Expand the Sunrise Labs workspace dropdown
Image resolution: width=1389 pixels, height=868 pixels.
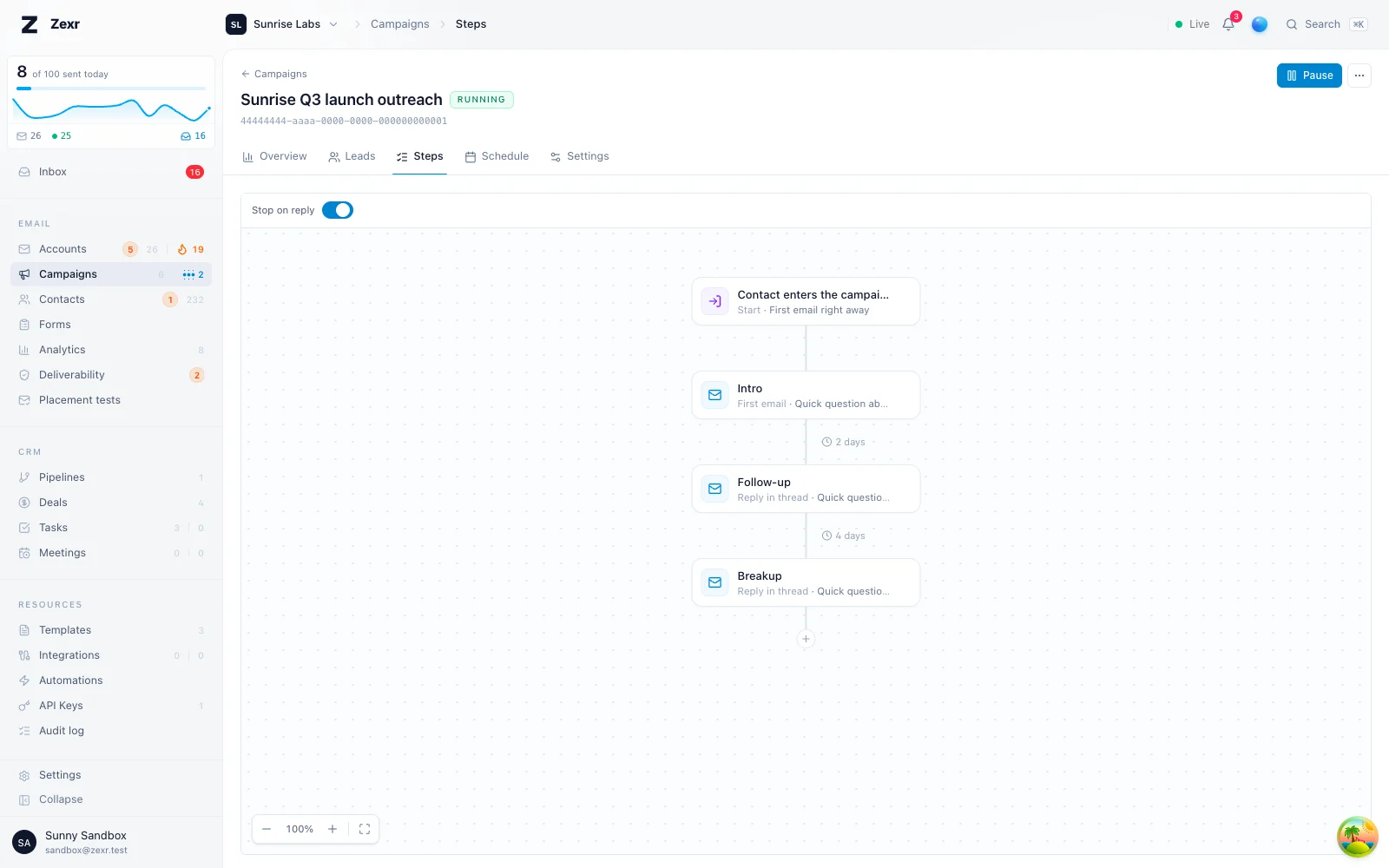(x=283, y=24)
